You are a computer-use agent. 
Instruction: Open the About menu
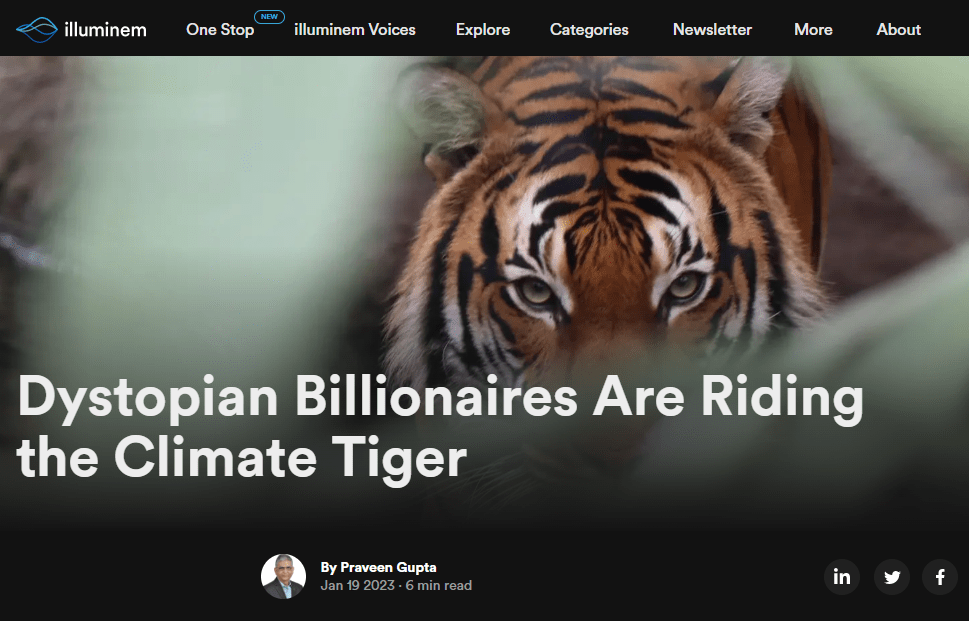point(899,30)
